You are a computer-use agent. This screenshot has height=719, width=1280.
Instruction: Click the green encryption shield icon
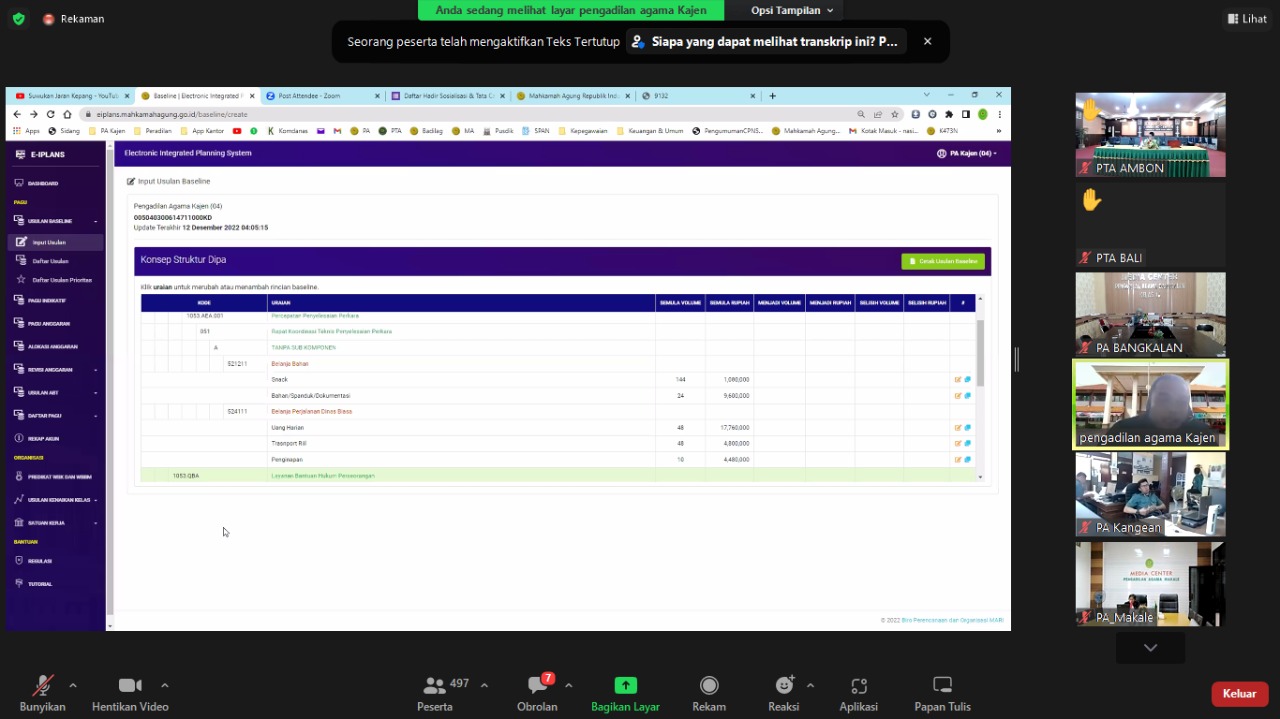(19, 19)
